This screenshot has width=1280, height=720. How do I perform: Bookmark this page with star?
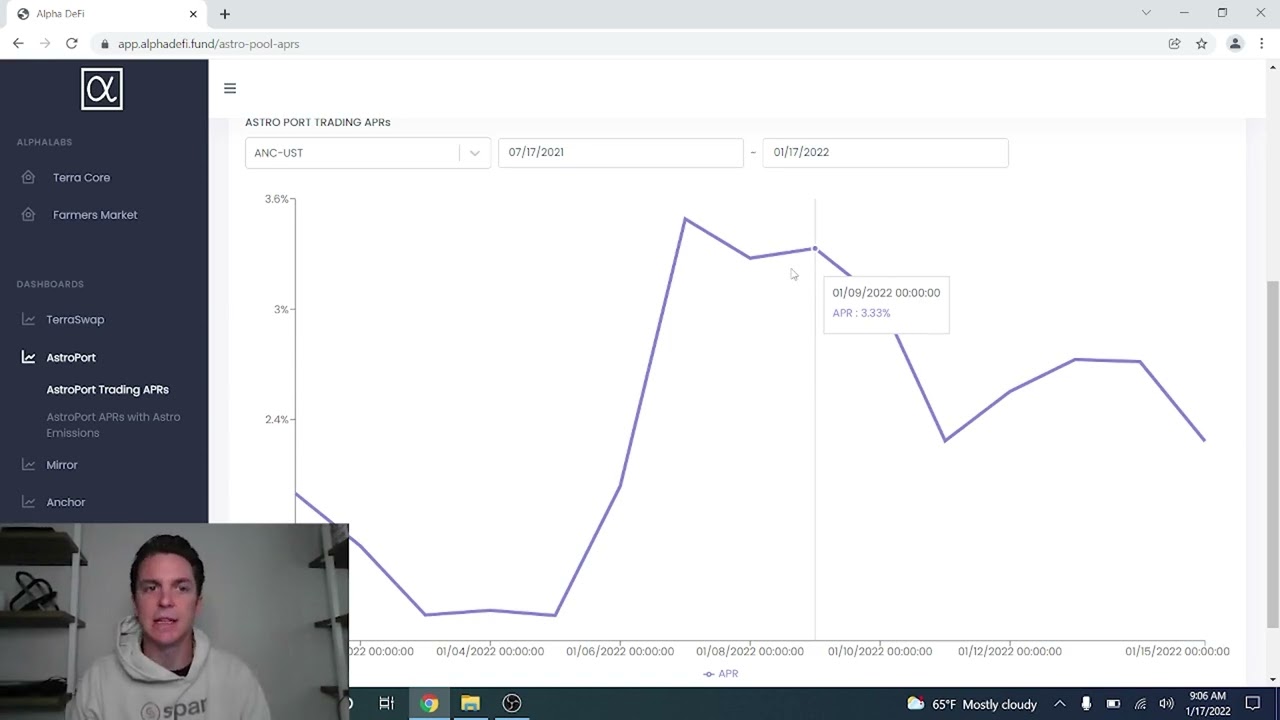coord(1201,43)
